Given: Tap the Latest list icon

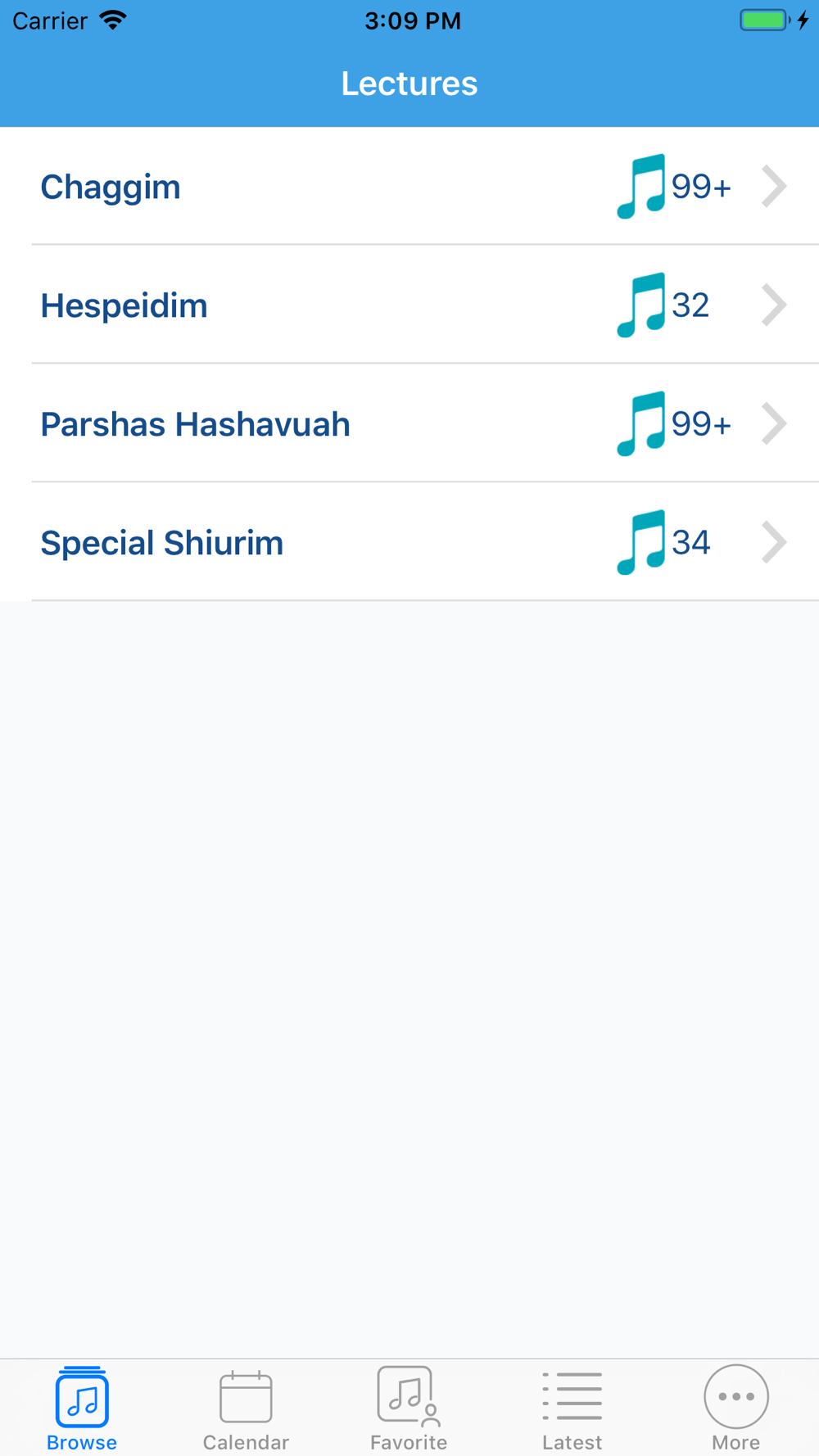Looking at the screenshot, I should [572, 1396].
